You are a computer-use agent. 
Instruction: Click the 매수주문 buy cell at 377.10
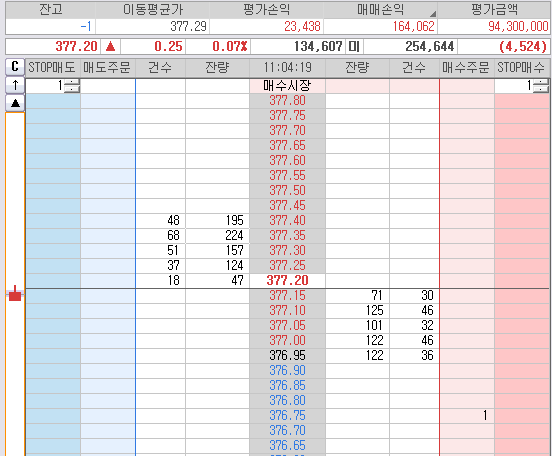[x=467, y=311]
